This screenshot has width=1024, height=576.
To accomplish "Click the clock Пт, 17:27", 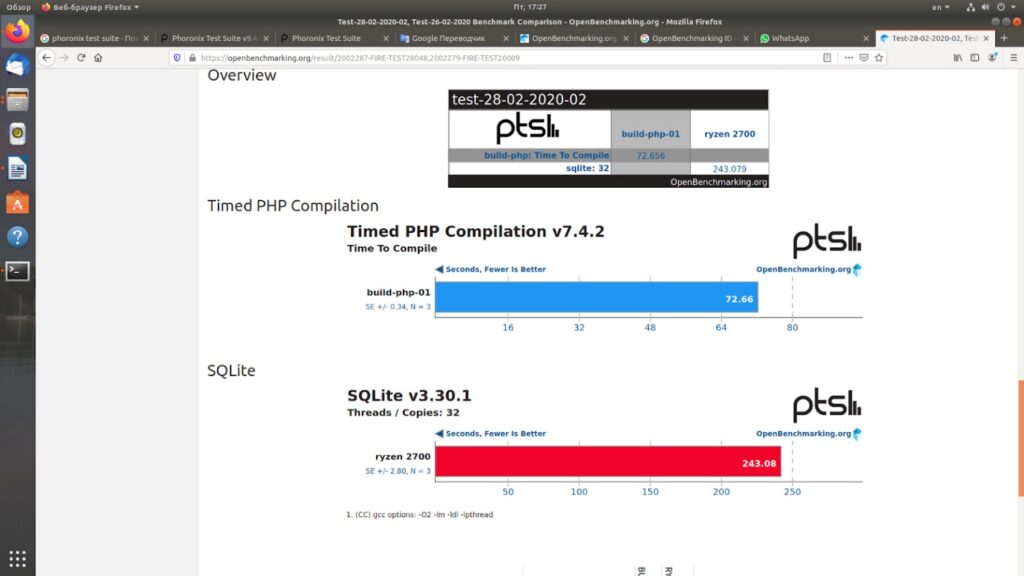I will (530, 7).
